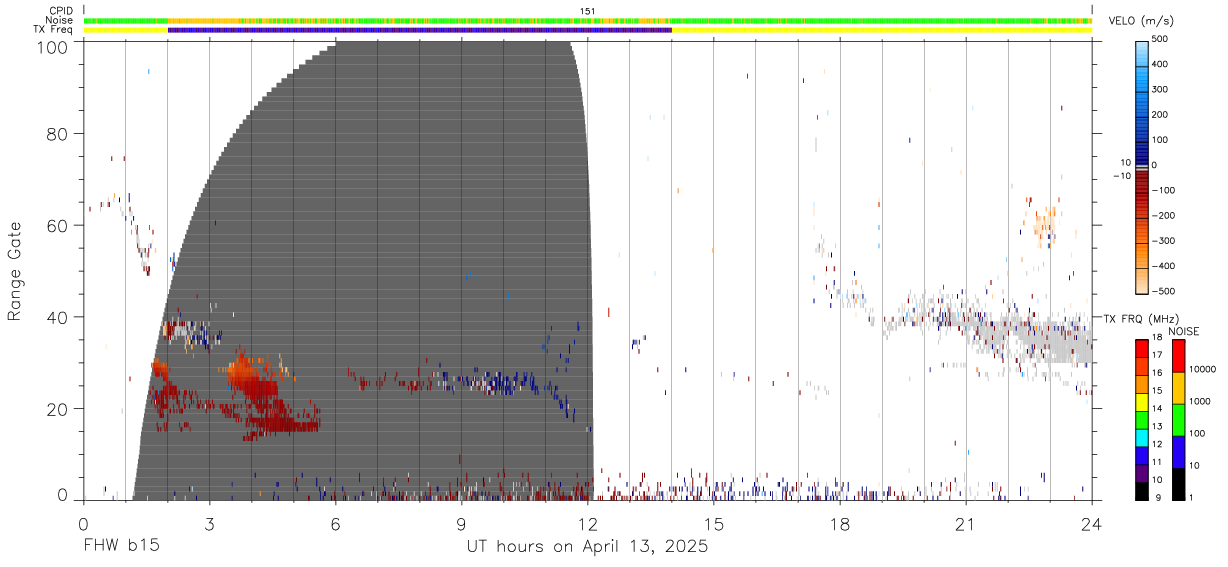
Task: Click the orange scatter cluster near hour 23
Action: click(1044, 223)
